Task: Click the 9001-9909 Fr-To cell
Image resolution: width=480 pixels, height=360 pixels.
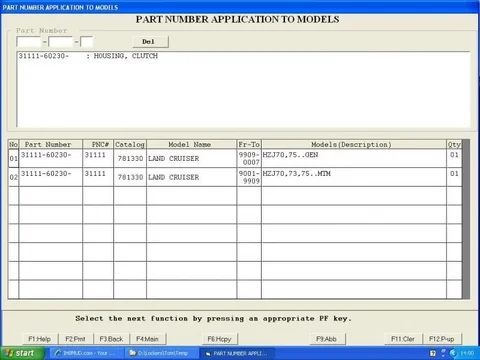Action: [x=249, y=177]
